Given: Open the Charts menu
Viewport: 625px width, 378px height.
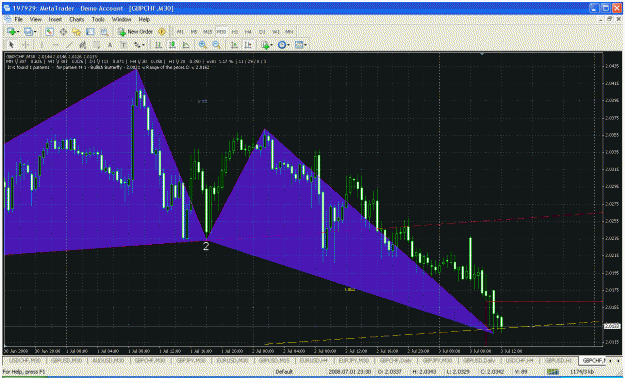Looking at the screenshot, I should pyautogui.click(x=77, y=19).
